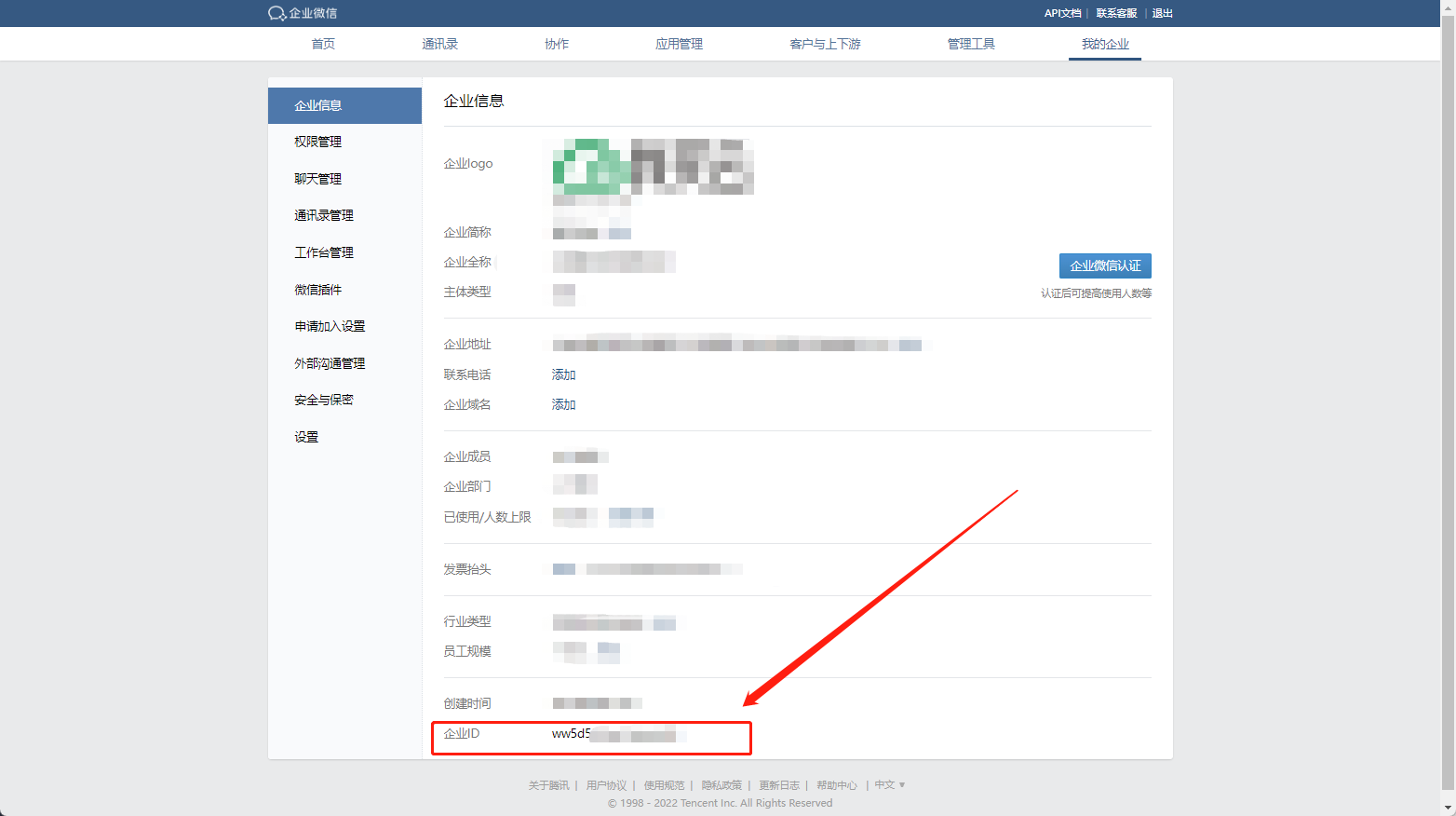Click 添加 next to 联系电话
The height and width of the screenshot is (816, 1456).
pos(563,374)
